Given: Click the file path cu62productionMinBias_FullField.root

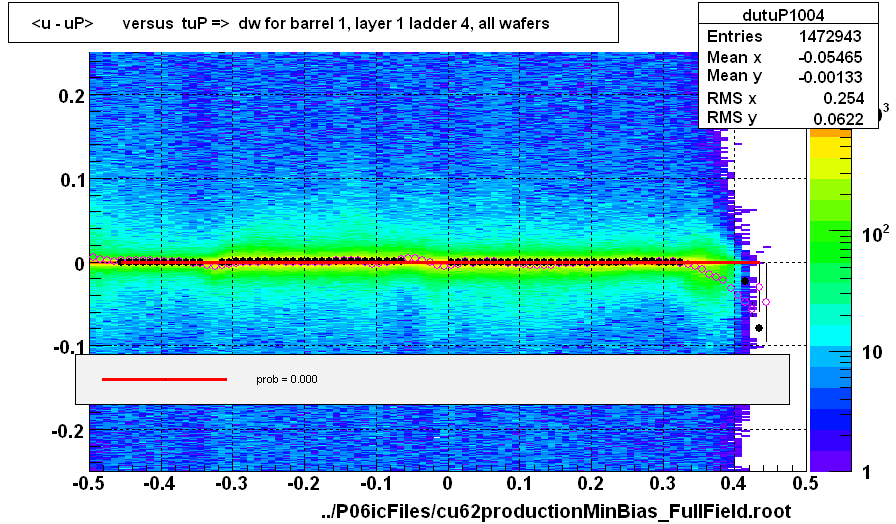Looking at the screenshot, I should pyautogui.click(x=556, y=510).
